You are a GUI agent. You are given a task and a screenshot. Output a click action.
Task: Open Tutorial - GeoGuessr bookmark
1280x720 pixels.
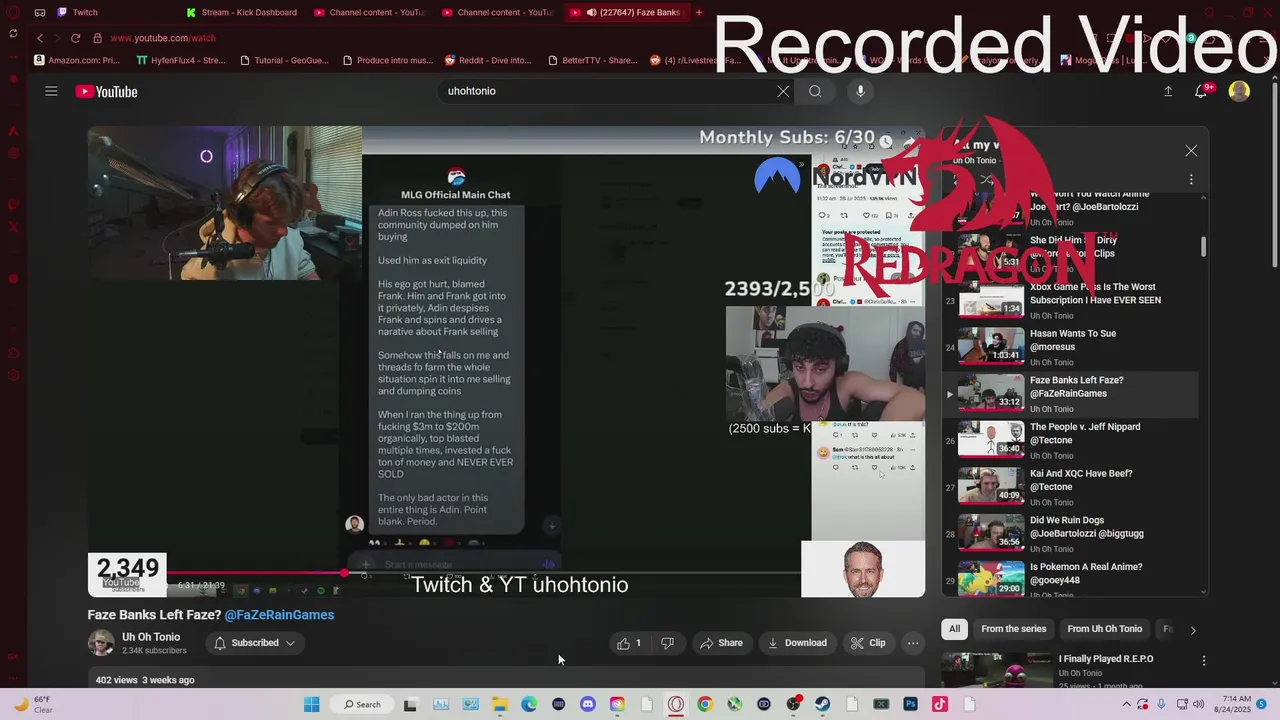[285, 60]
